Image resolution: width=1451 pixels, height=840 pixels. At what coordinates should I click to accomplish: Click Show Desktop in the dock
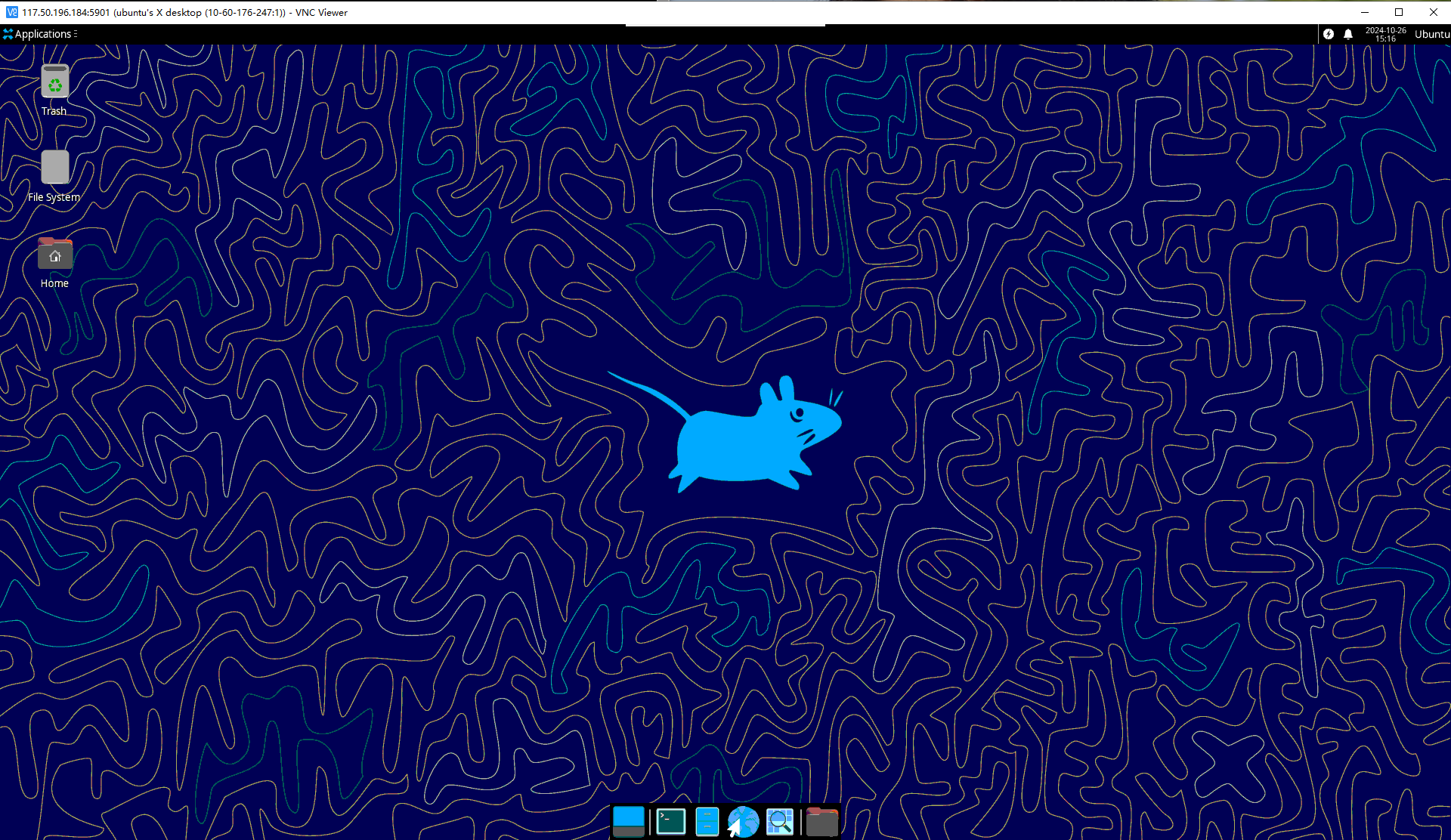click(x=628, y=821)
